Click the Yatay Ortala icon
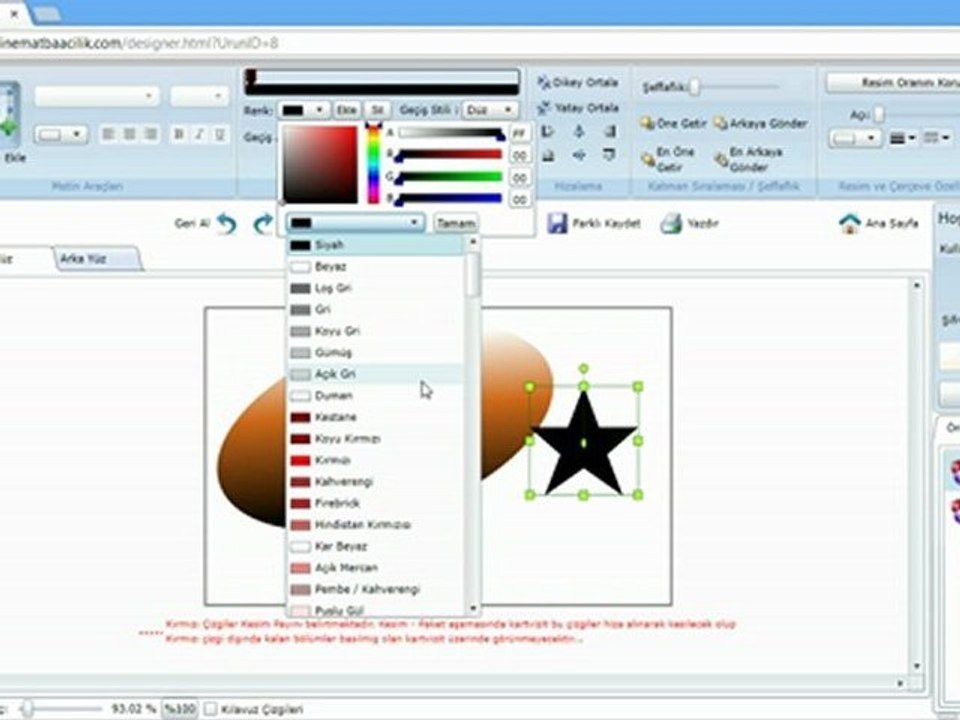This screenshot has width=960, height=720. coord(543,108)
